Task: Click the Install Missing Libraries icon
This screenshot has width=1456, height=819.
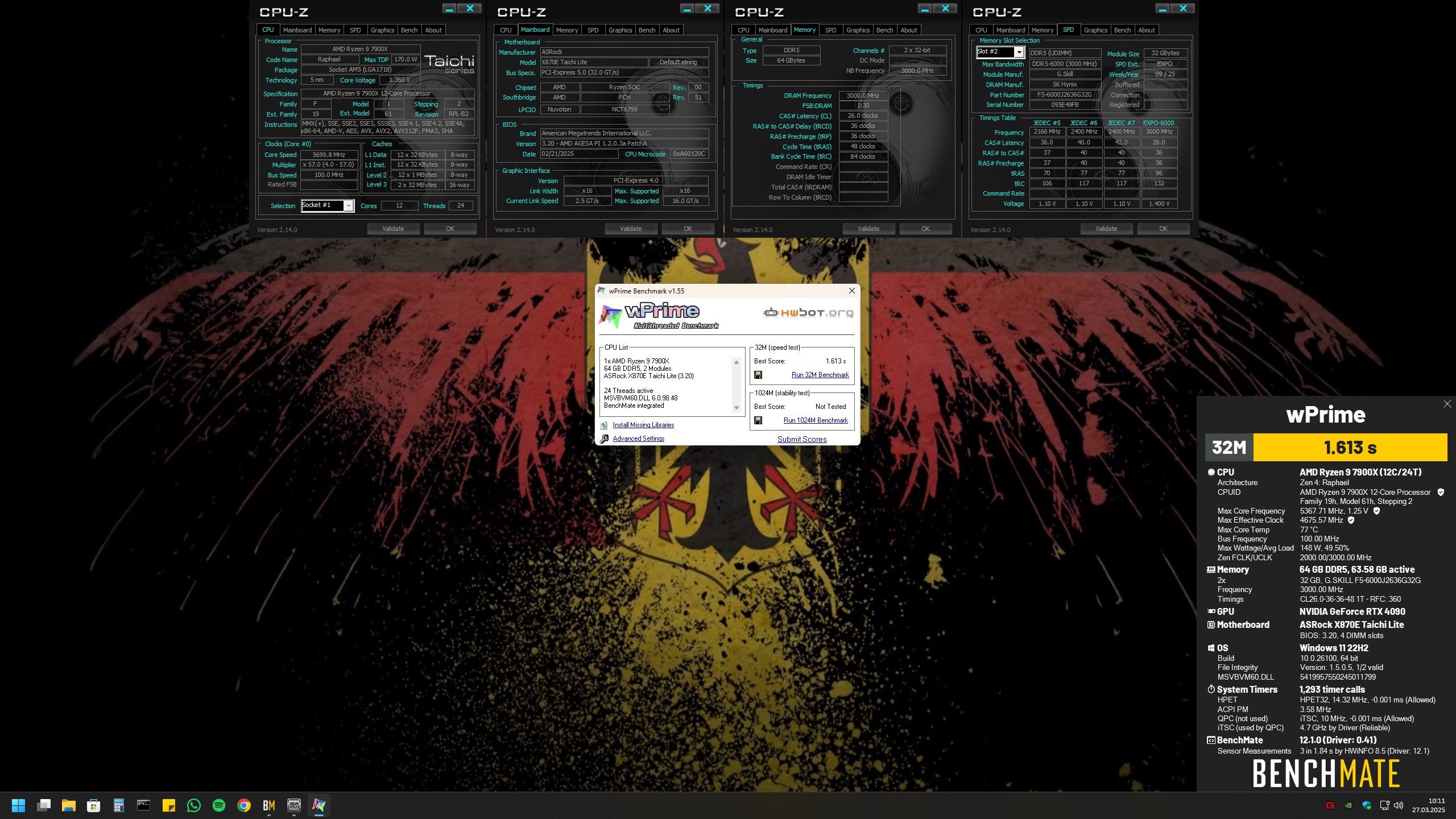Action: click(604, 425)
